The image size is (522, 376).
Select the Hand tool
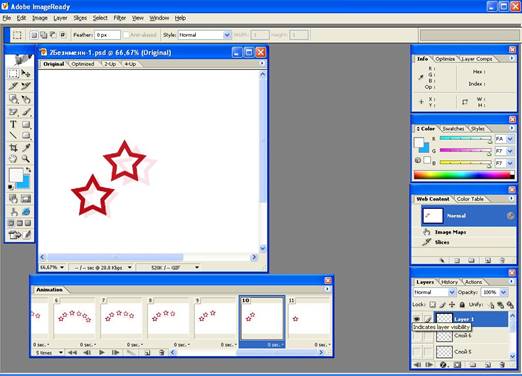click(x=13, y=159)
